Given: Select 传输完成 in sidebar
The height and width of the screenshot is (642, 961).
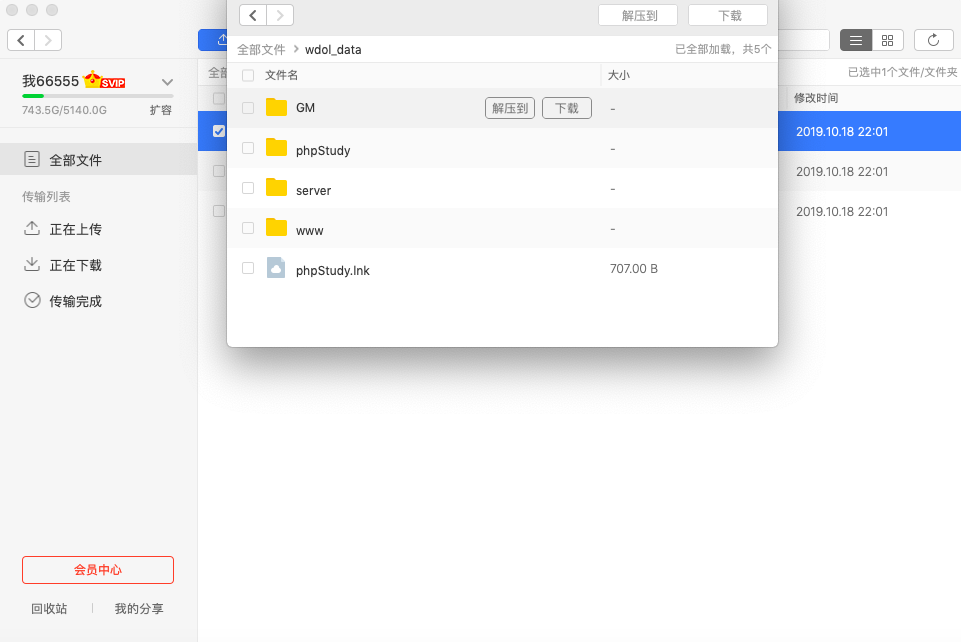Looking at the screenshot, I should tap(75, 301).
